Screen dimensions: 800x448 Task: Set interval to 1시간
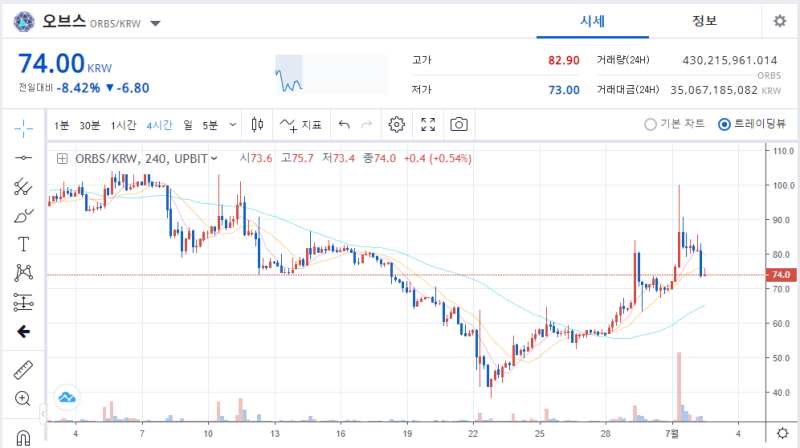[x=123, y=125]
